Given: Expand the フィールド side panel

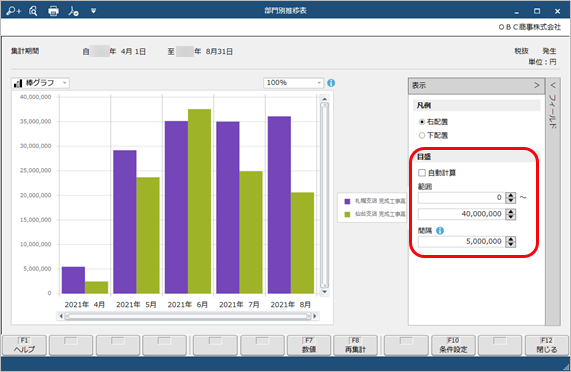Looking at the screenshot, I should (x=553, y=86).
